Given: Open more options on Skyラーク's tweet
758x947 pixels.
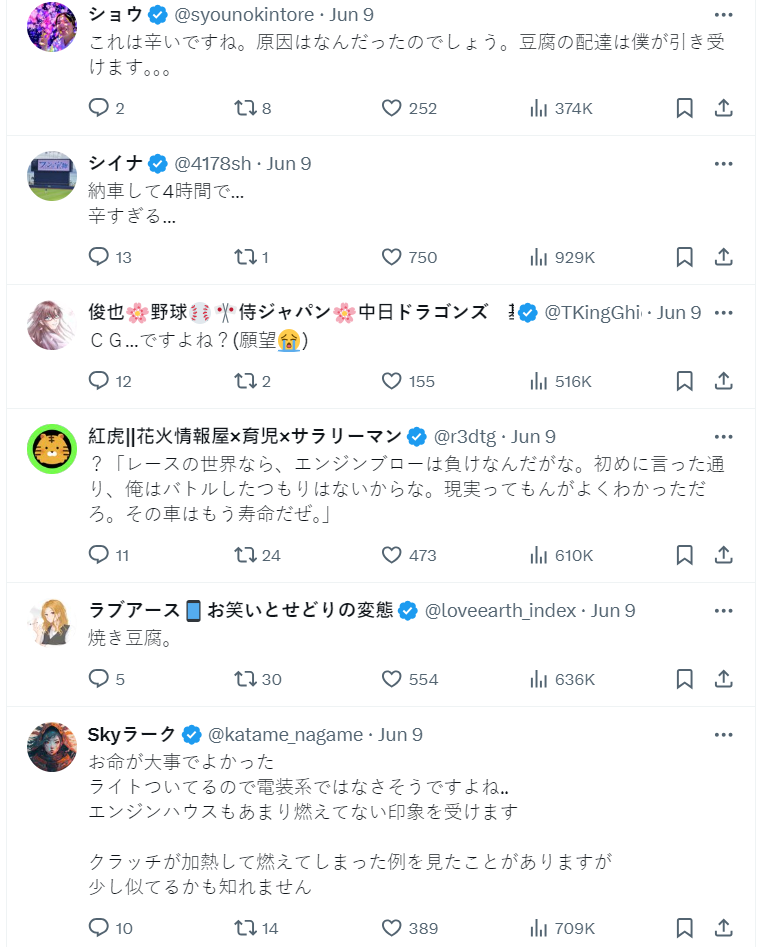Looking at the screenshot, I should (724, 735).
